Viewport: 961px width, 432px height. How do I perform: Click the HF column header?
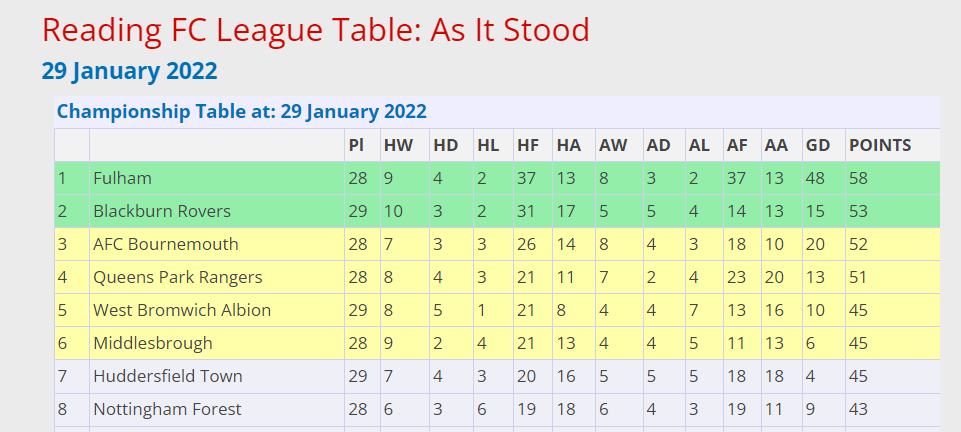tap(528, 145)
